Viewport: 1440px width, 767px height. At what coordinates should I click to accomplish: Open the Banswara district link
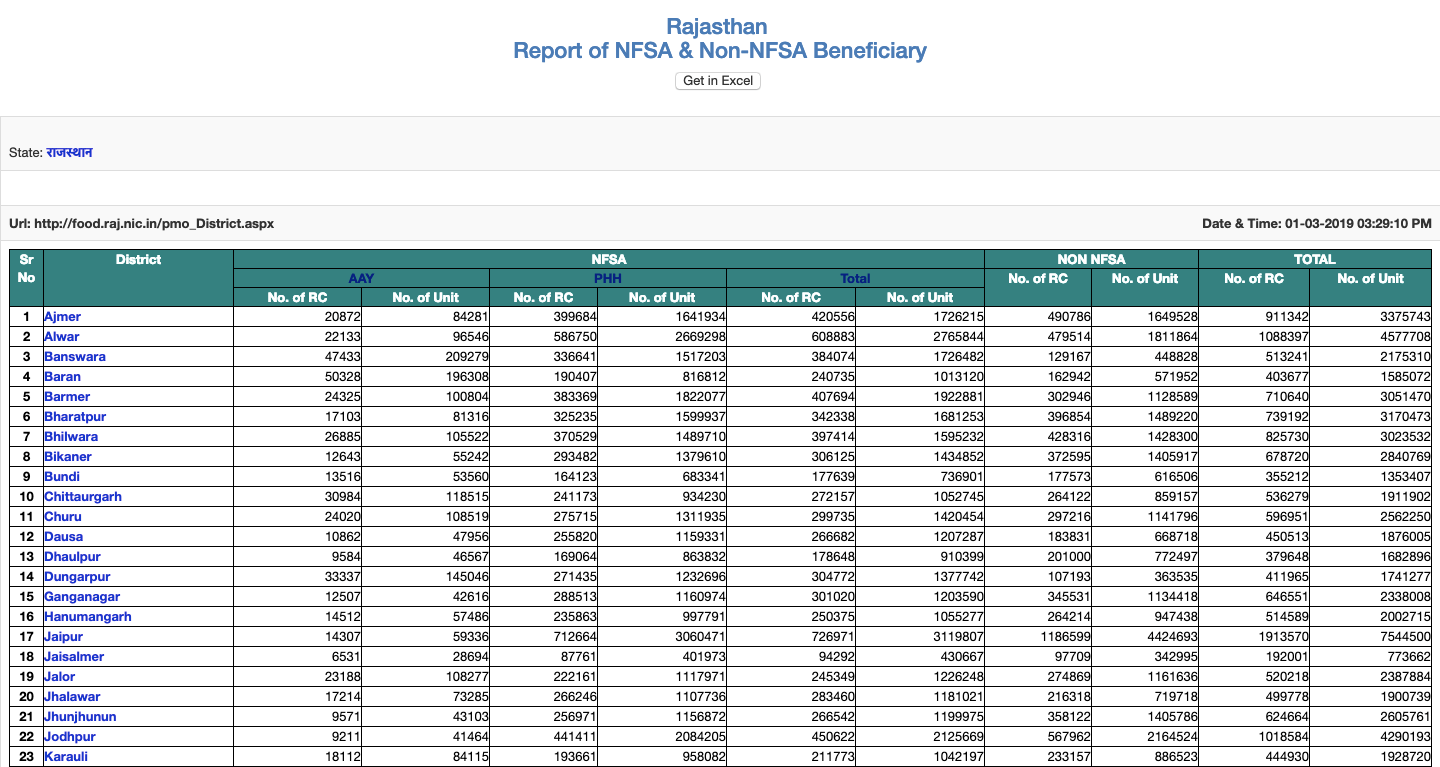[x=74, y=357]
